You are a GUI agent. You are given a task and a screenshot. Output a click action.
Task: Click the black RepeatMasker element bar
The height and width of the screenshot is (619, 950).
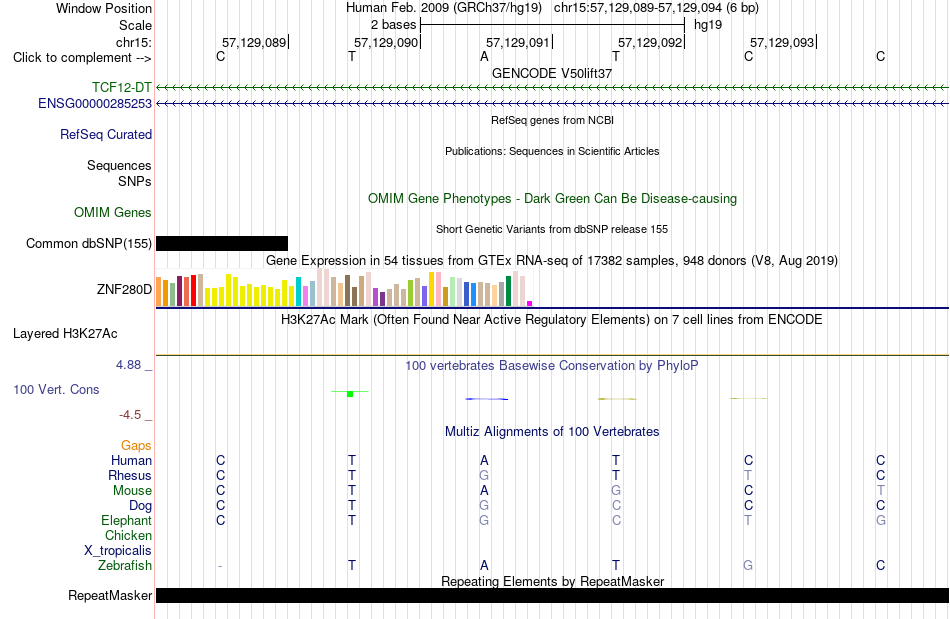pyautogui.click(x=553, y=595)
